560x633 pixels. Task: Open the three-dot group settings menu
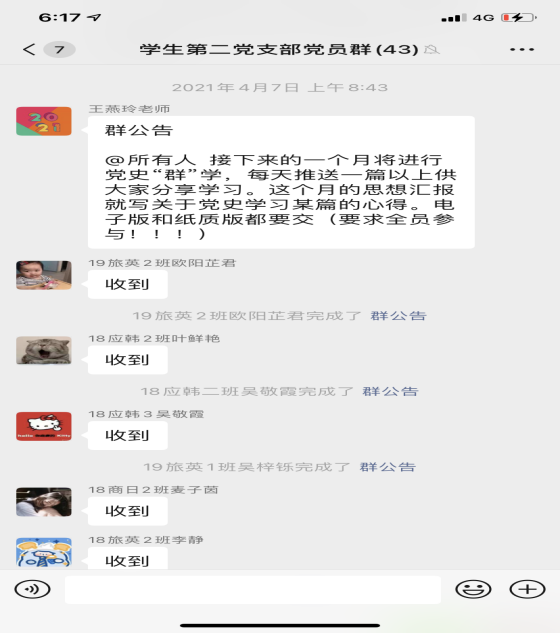point(522,49)
